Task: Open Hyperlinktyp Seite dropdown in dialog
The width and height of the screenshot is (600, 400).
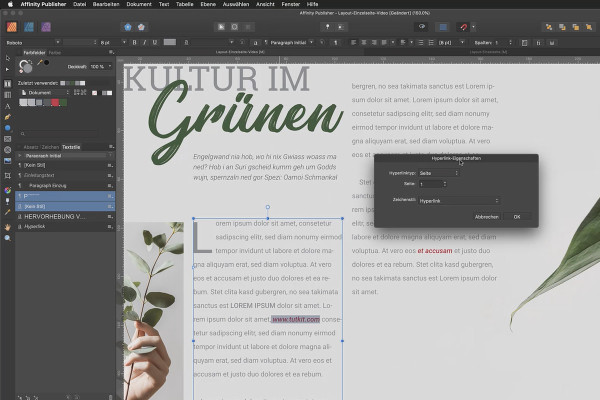Action: [439, 173]
